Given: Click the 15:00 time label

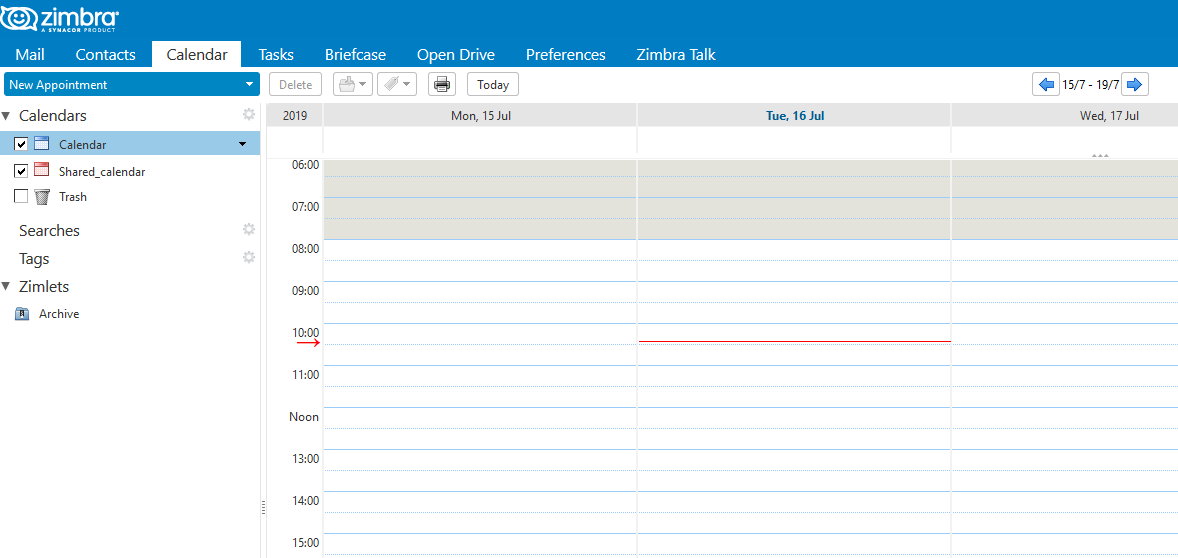Looking at the screenshot, I should click(x=305, y=543).
